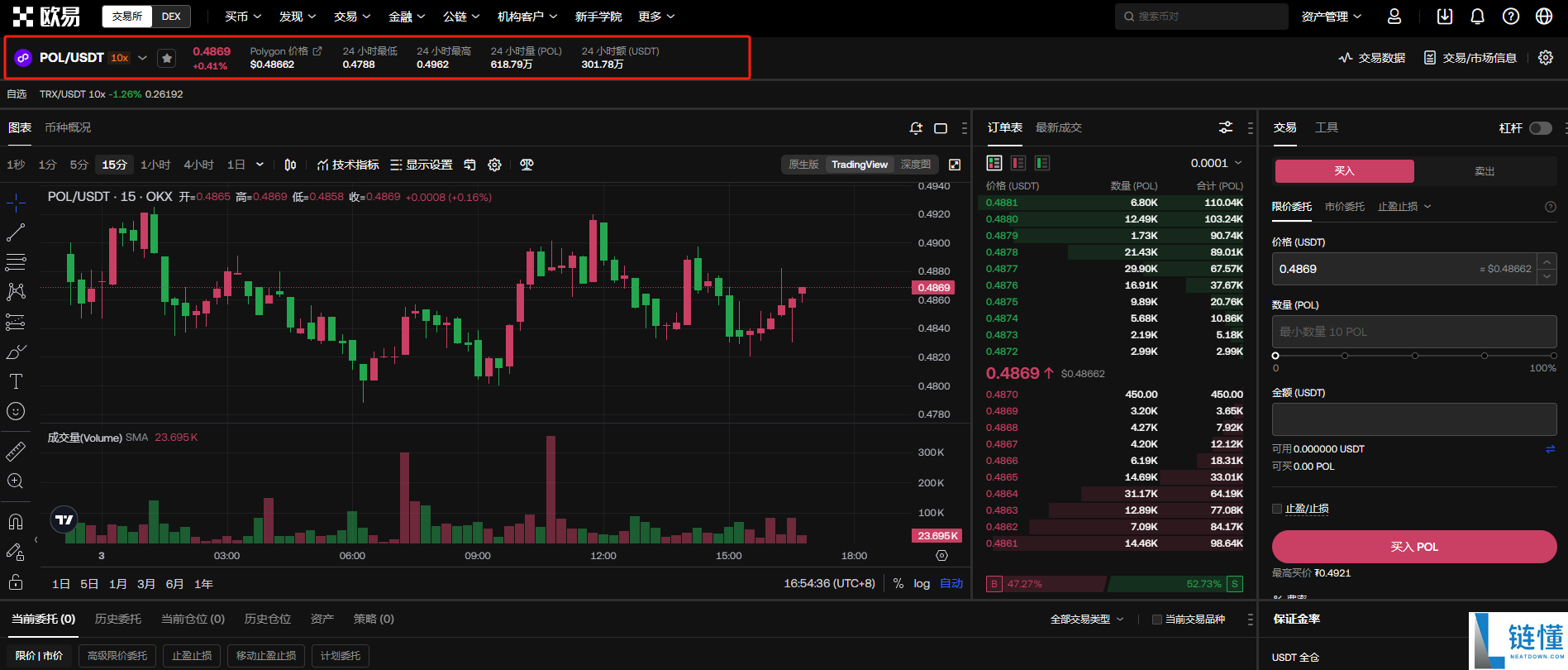This screenshot has height=670, width=1568.
Task: Click the 买入 POL button
Action: click(x=1414, y=547)
